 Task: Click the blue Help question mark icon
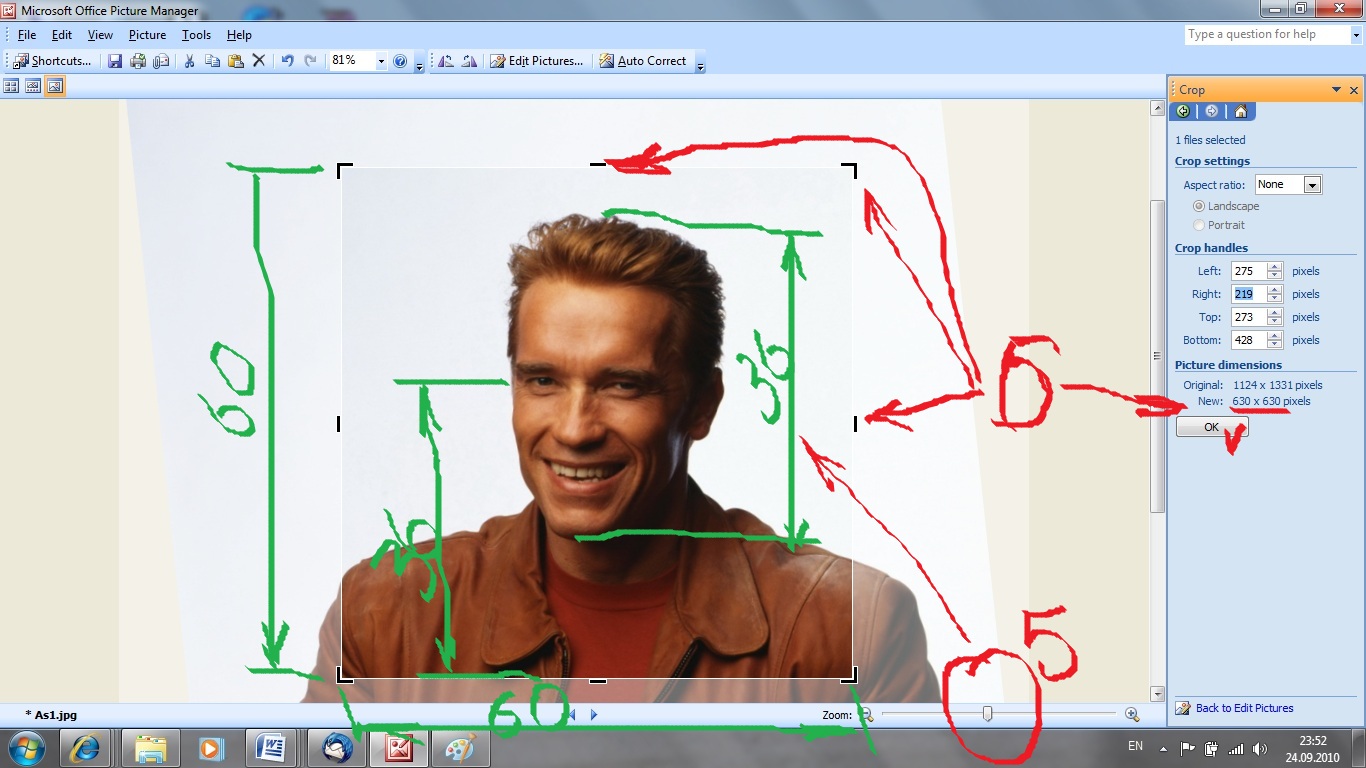pos(400,61)
